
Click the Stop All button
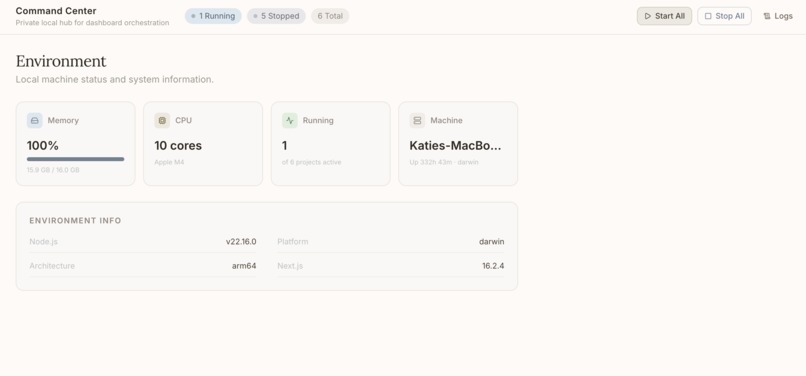pos(724,16)
